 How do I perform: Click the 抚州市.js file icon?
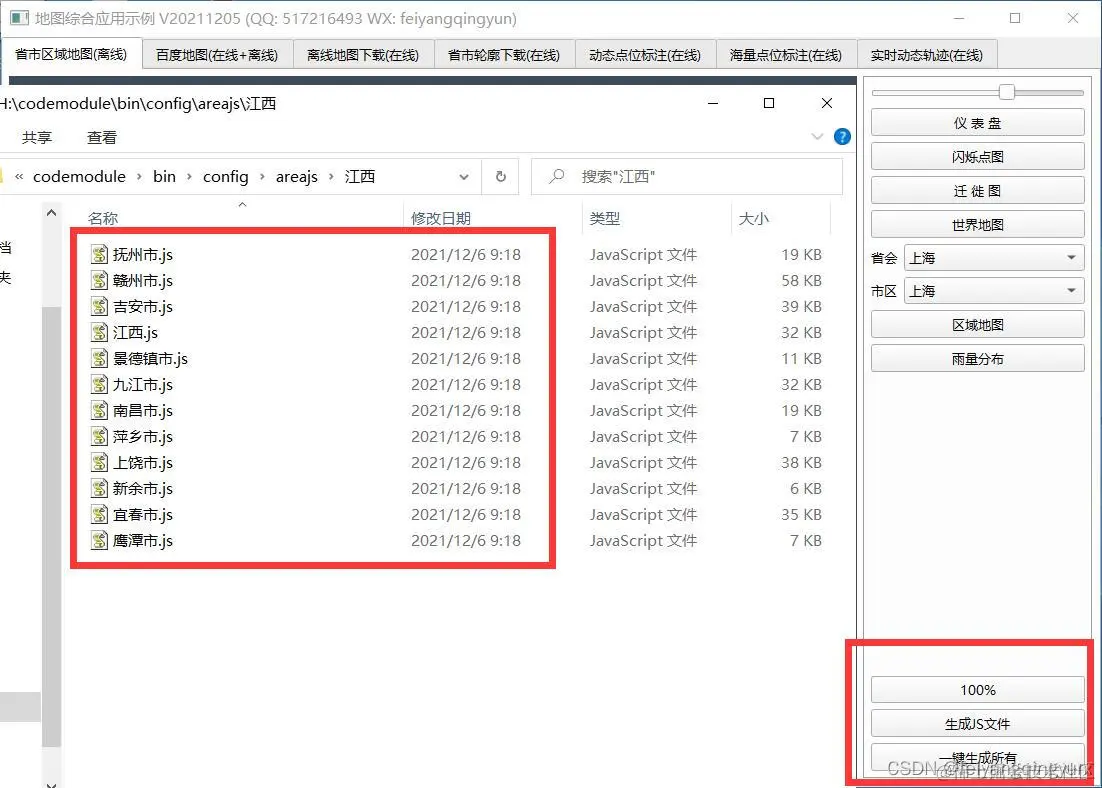(98, 255)
